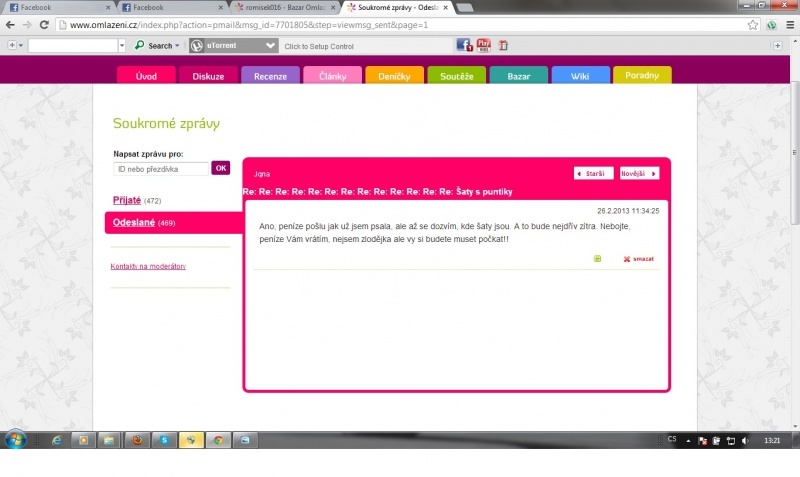Open Skype from the taskbar
The width and height of the screenshot is (800, 477).
click(162, 440)
